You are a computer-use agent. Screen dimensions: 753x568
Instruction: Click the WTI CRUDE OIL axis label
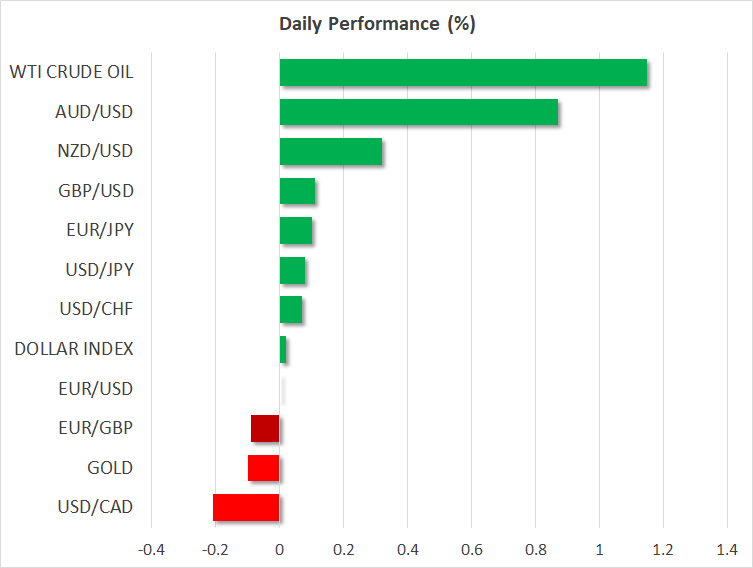(x=71, y=73)
